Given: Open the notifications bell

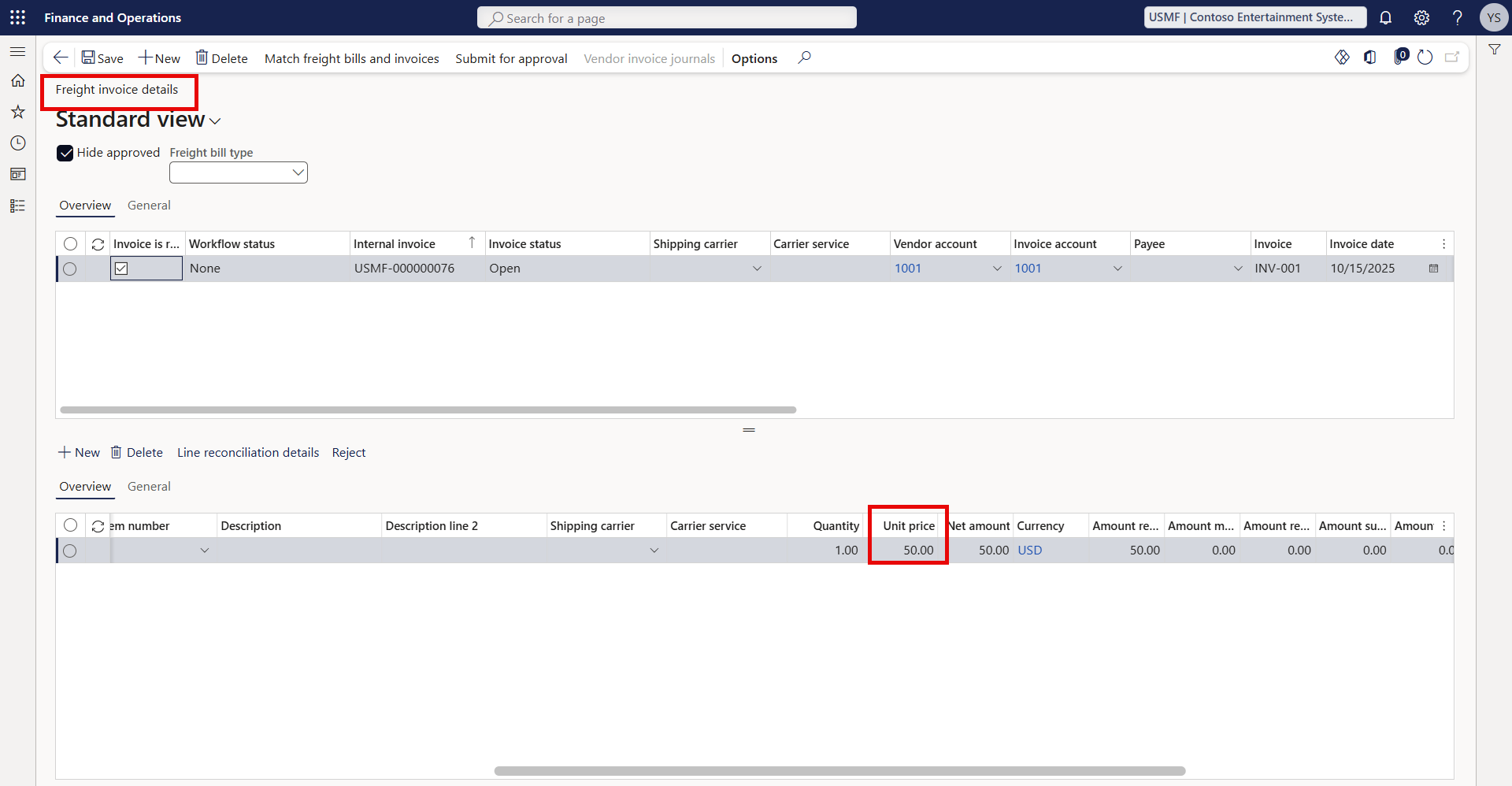Looking at the screenshot, I should 1385,17.
